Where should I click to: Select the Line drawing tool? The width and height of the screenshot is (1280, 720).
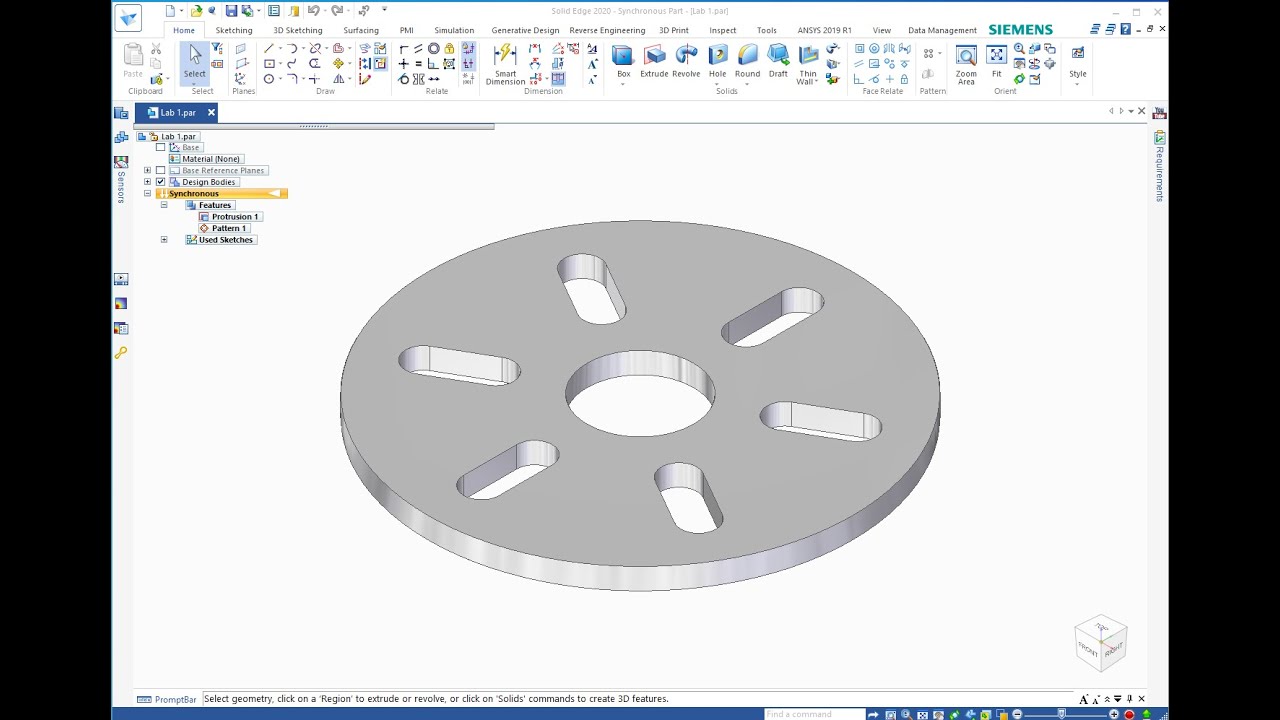coord(269,48)
